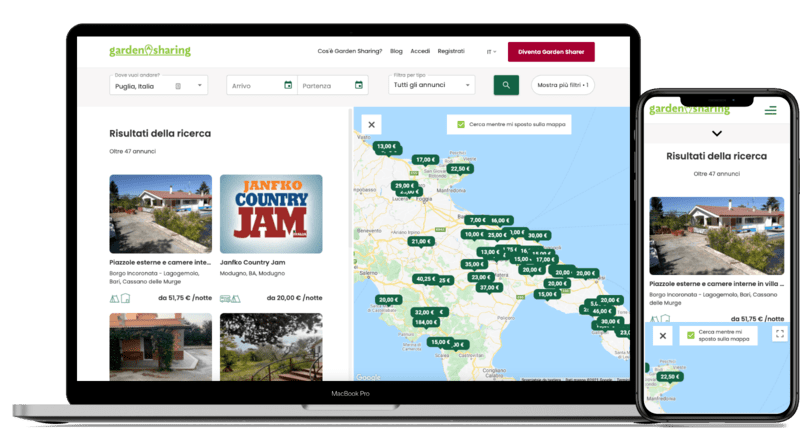Open the IT language dropdown
This screenshot has height=444, width=800.
point(491,52)
